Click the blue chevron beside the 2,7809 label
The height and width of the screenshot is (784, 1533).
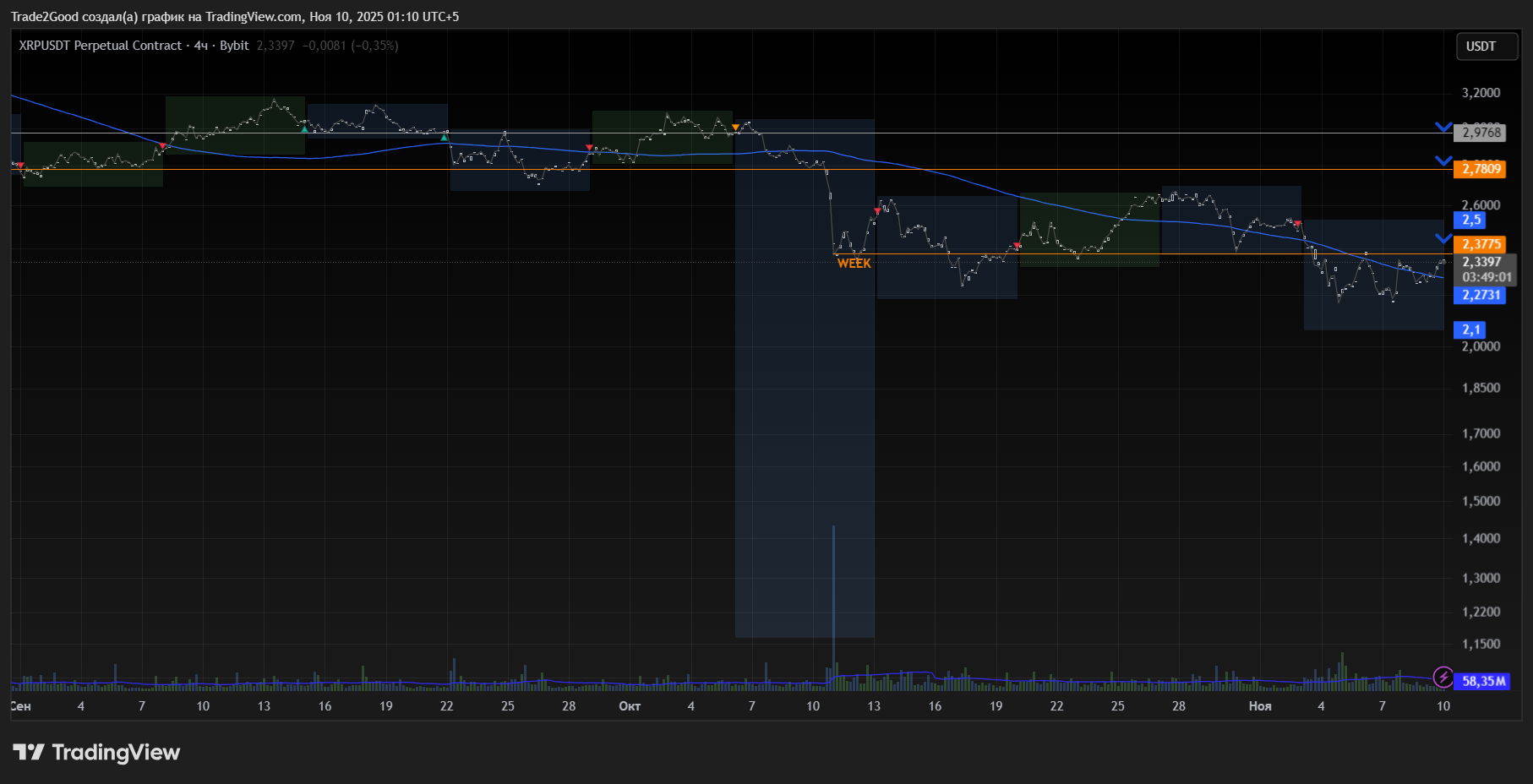1443,161
